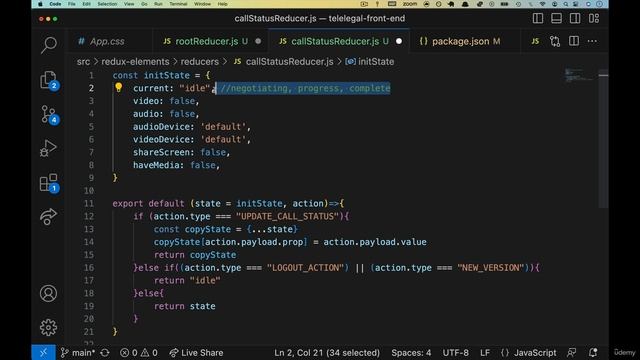Open the remote window status bar button

click(43, 353)
